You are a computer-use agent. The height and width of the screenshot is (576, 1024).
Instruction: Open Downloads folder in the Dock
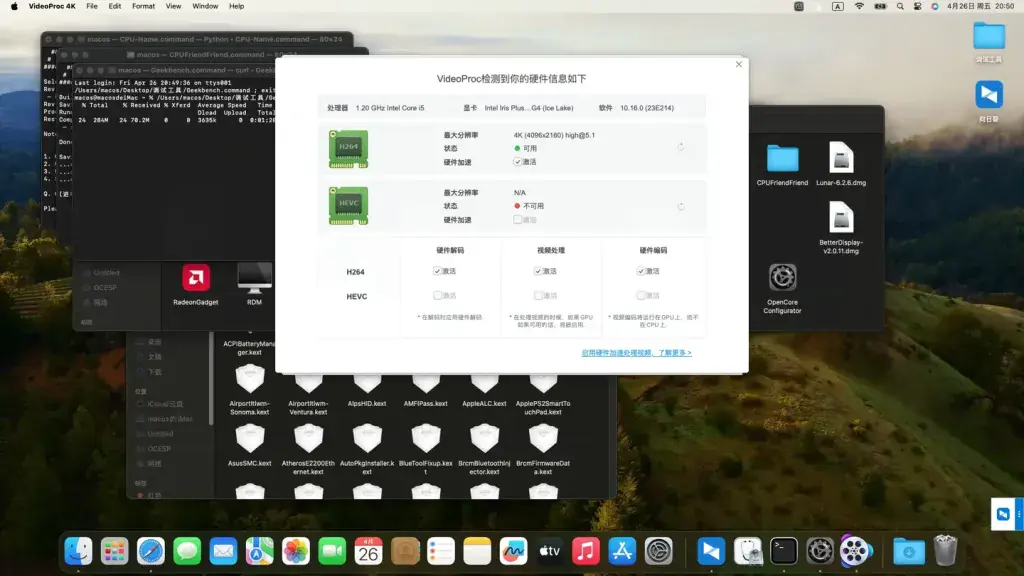pos(908,551)
